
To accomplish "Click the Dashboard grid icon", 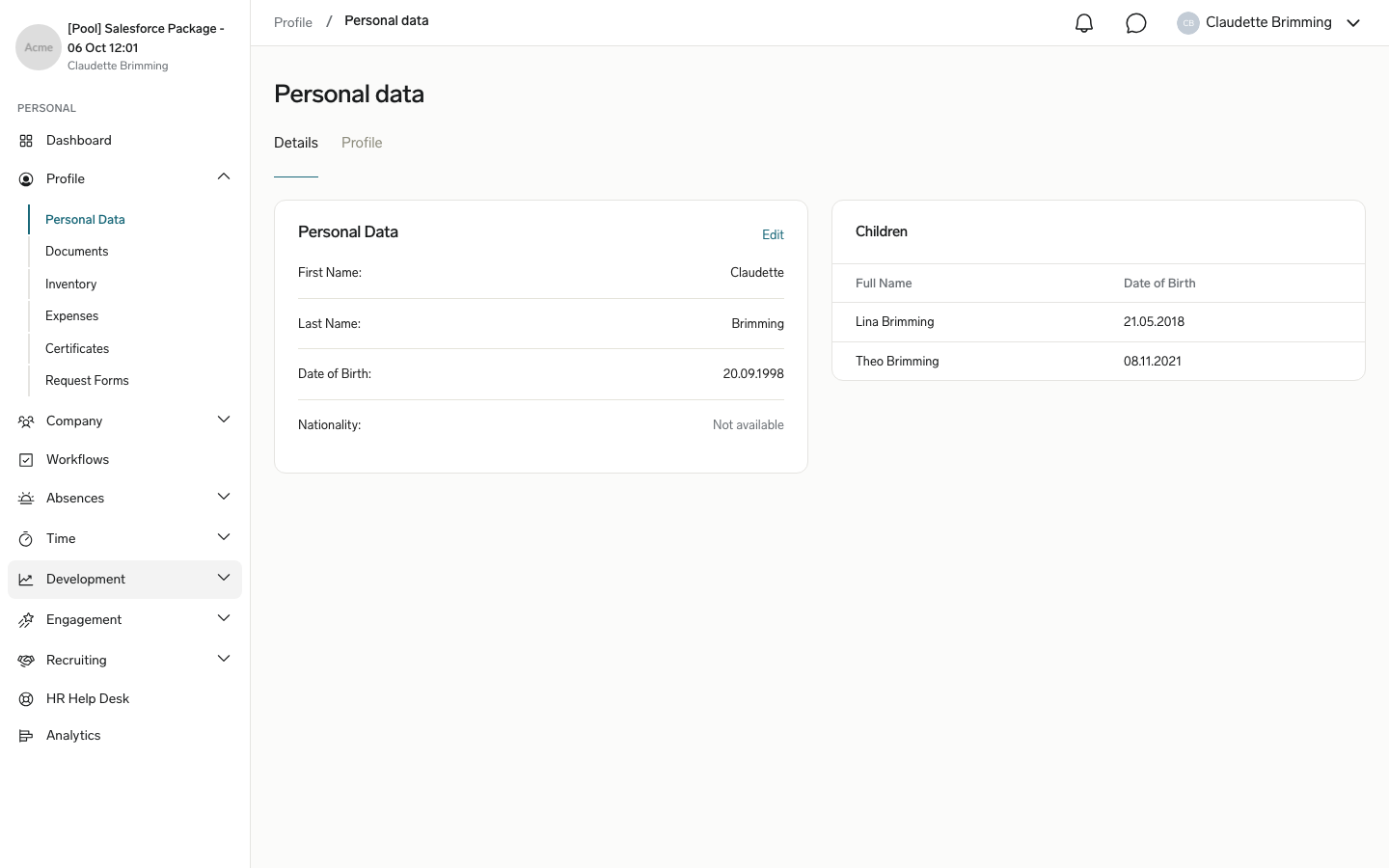I will [x=26, y=141].
